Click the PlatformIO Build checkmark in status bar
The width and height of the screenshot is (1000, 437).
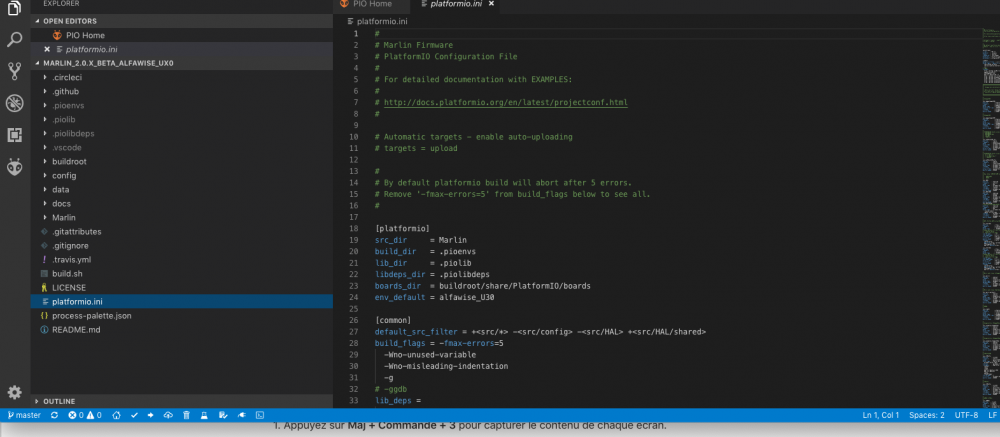click(x=134, y=415)
